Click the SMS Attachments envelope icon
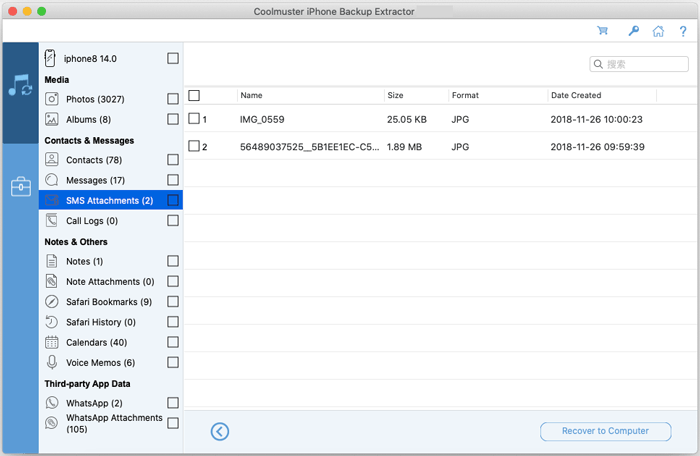 tap(52, 200)
